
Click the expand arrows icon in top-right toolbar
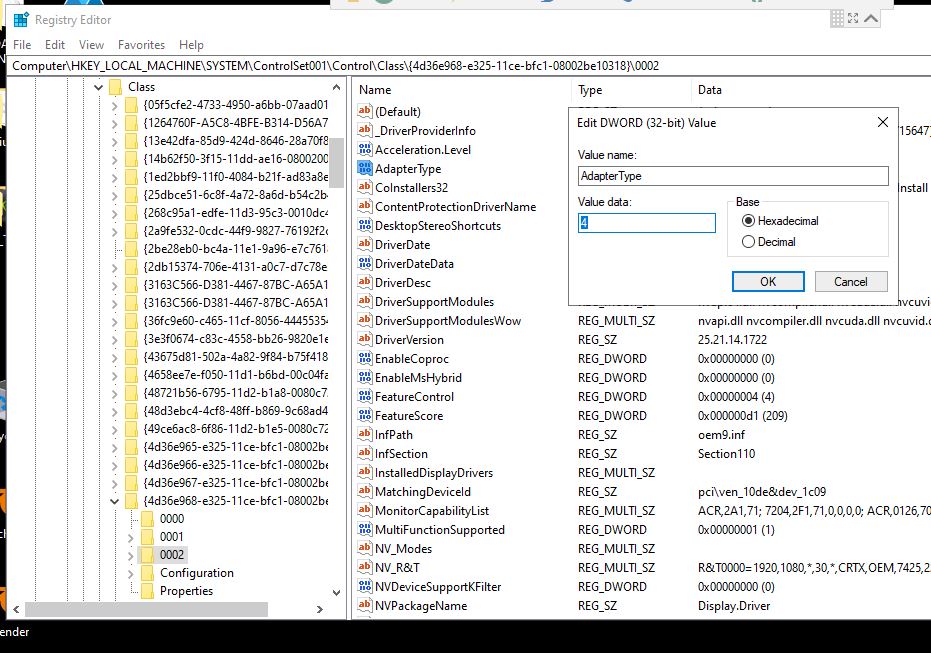pyautogui.click(x=853, y=18)
